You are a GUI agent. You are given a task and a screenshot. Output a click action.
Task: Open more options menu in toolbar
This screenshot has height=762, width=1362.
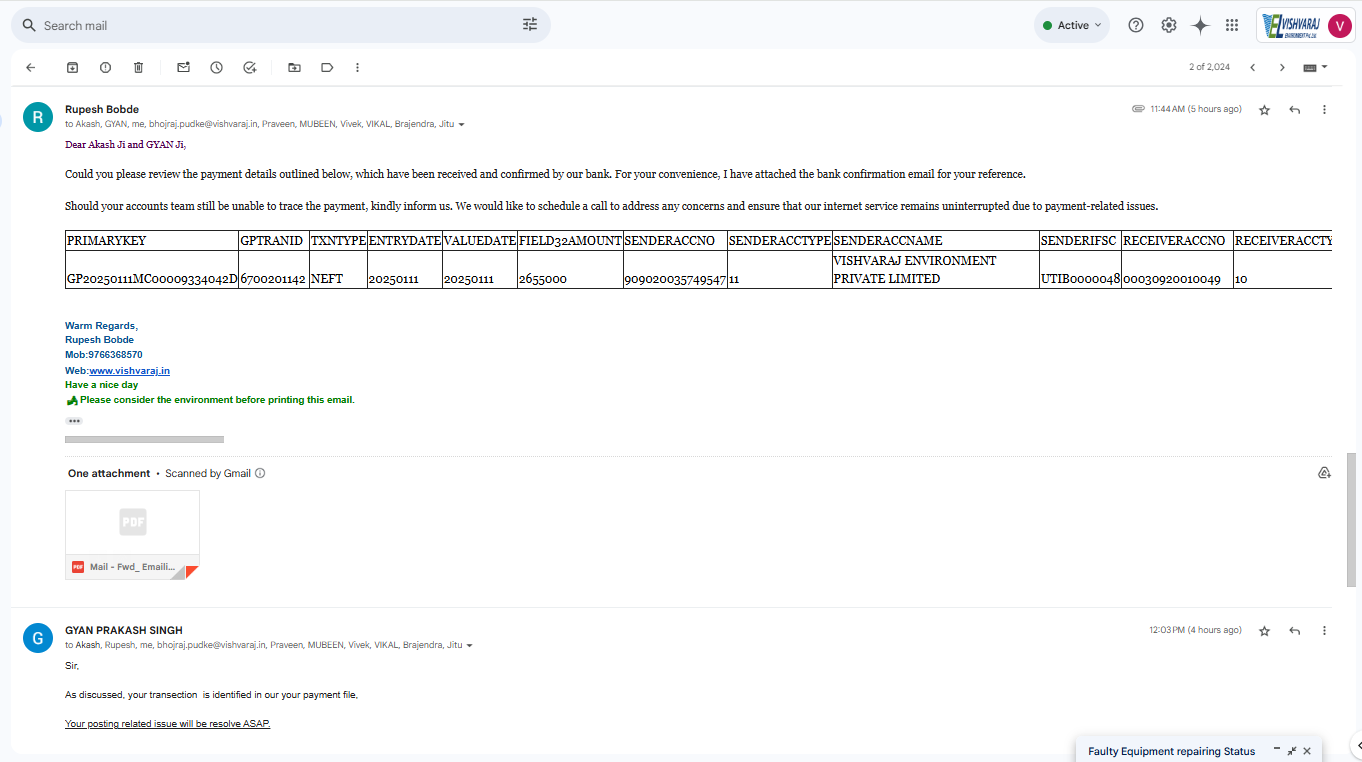click(x=357, y=68)
